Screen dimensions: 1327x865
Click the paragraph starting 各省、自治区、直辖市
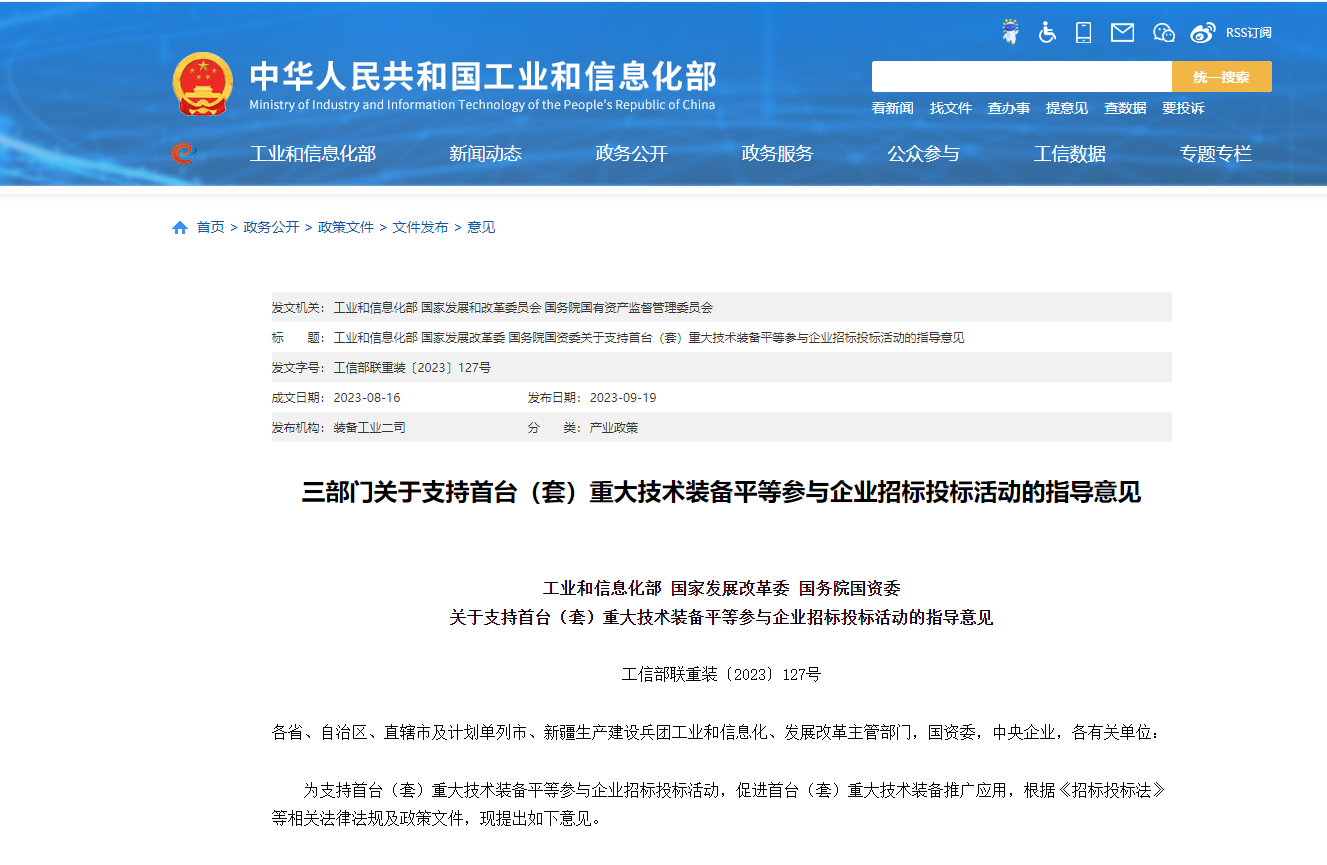pos(717,733)
